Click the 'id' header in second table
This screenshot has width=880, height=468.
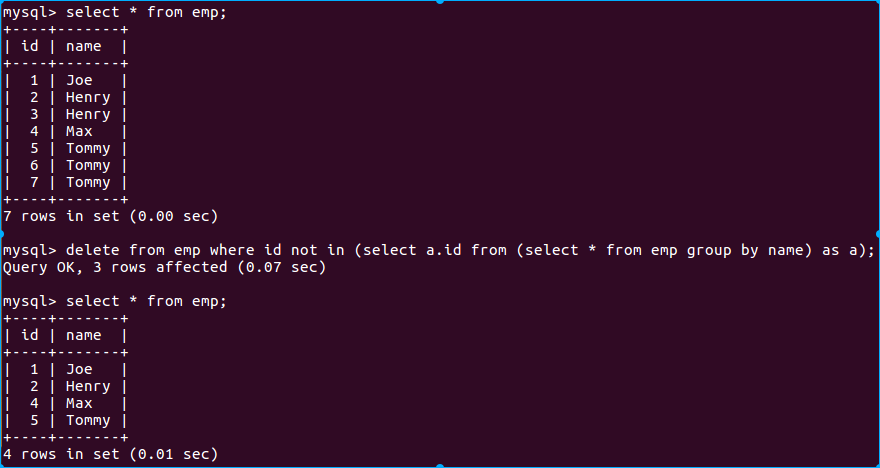(30, 335)
